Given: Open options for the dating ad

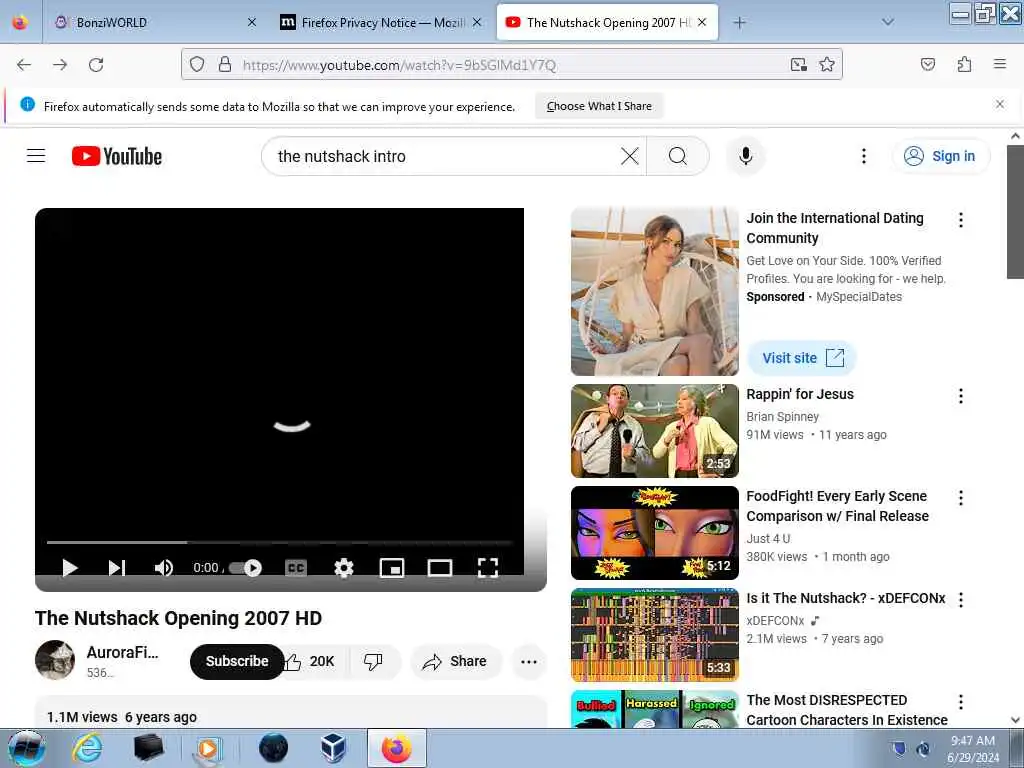Looking at the screenshot, I should (x=961, y=220).
